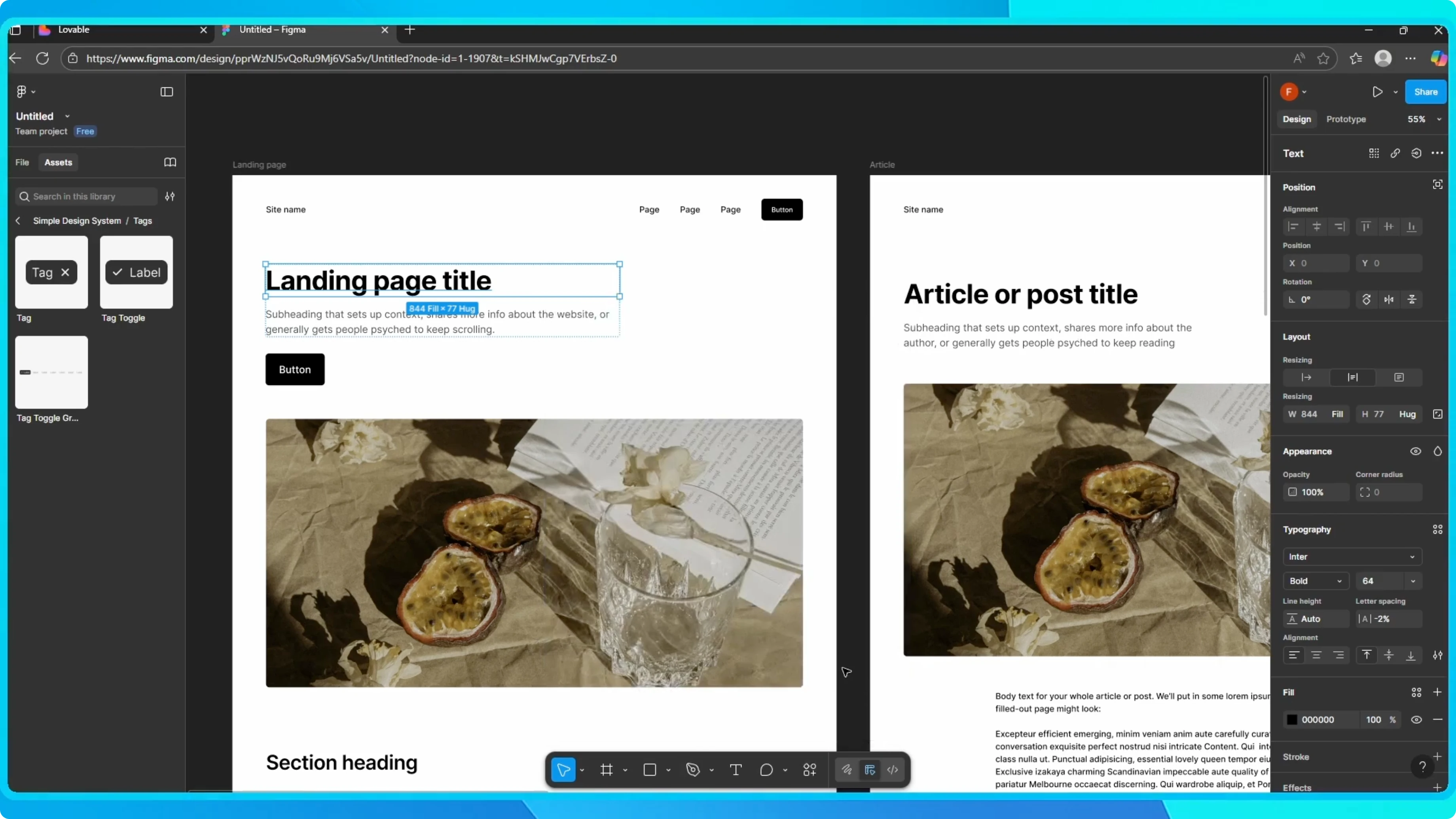Switch to Design mode in toolbar
1456x819 pixels.
pyautogui.click(x=870, y=769)
